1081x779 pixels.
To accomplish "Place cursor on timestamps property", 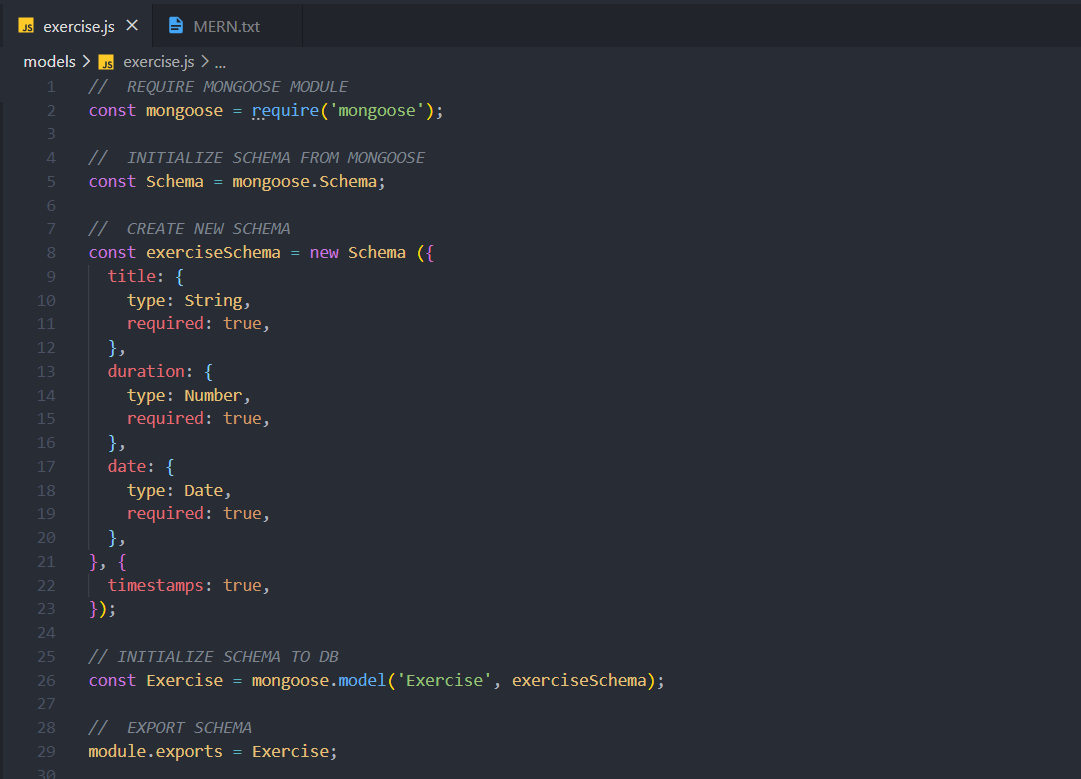I will click(155, 585).
